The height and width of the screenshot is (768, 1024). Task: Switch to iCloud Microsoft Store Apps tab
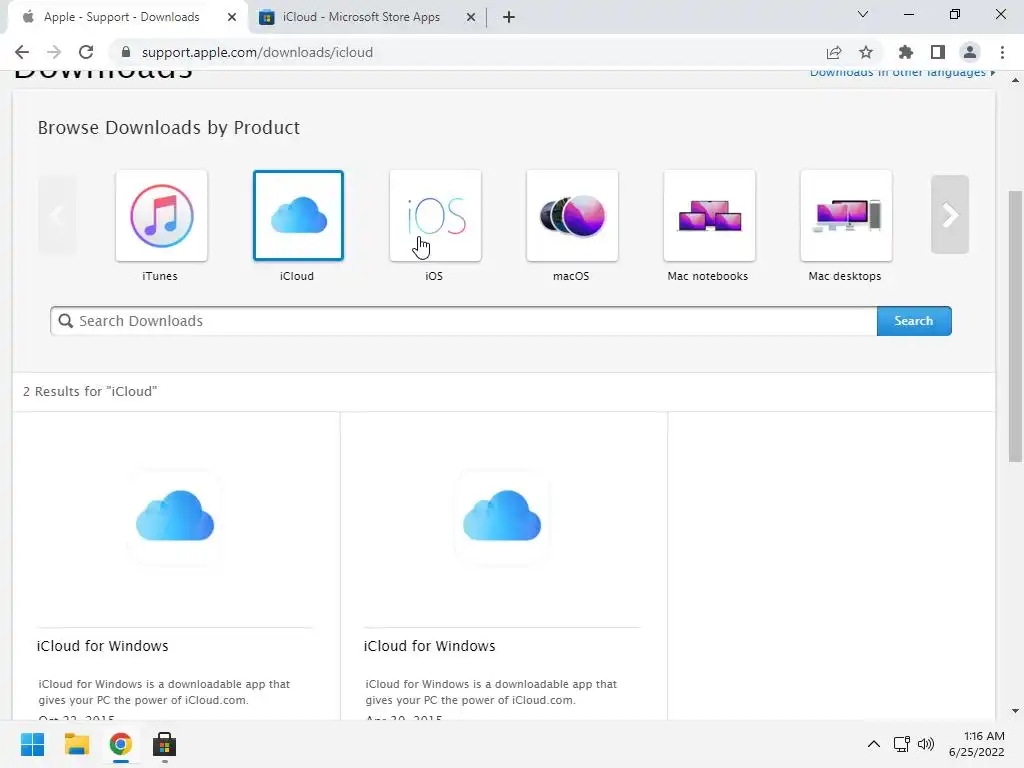point(361,17)
